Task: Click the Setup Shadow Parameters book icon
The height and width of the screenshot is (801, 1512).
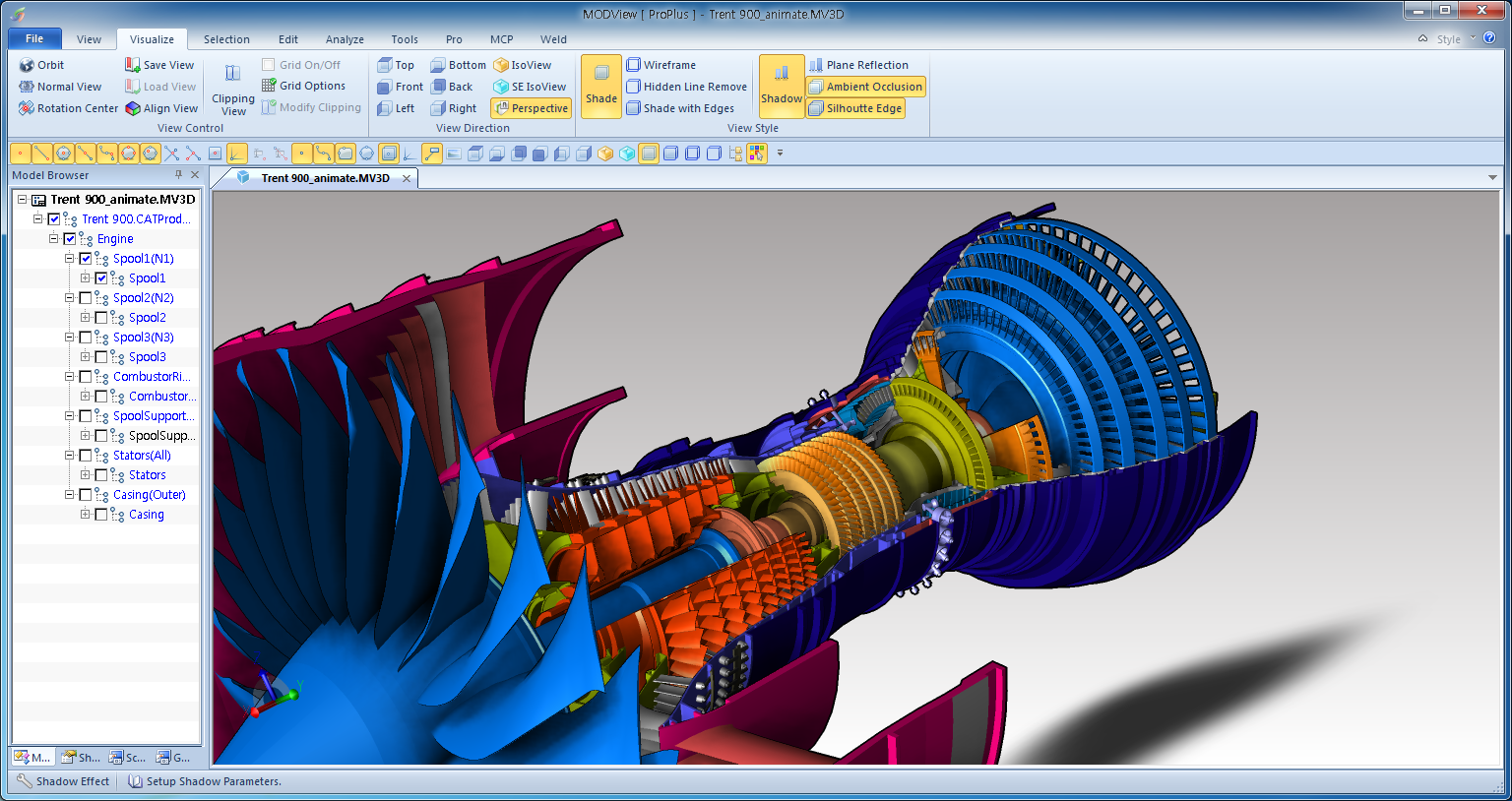Action: 135,781
